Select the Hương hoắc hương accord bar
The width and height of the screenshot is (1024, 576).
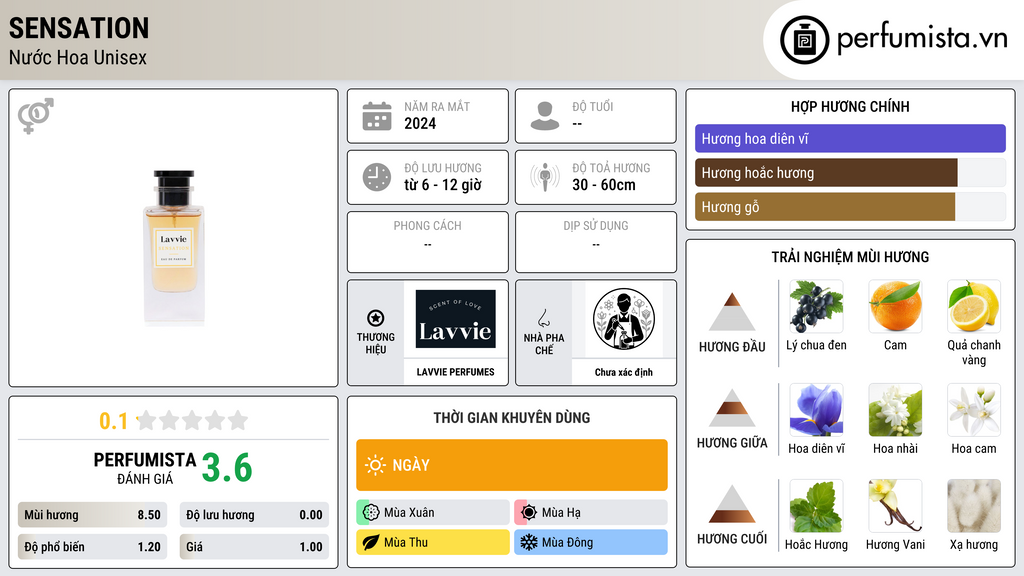pos(850,172)
